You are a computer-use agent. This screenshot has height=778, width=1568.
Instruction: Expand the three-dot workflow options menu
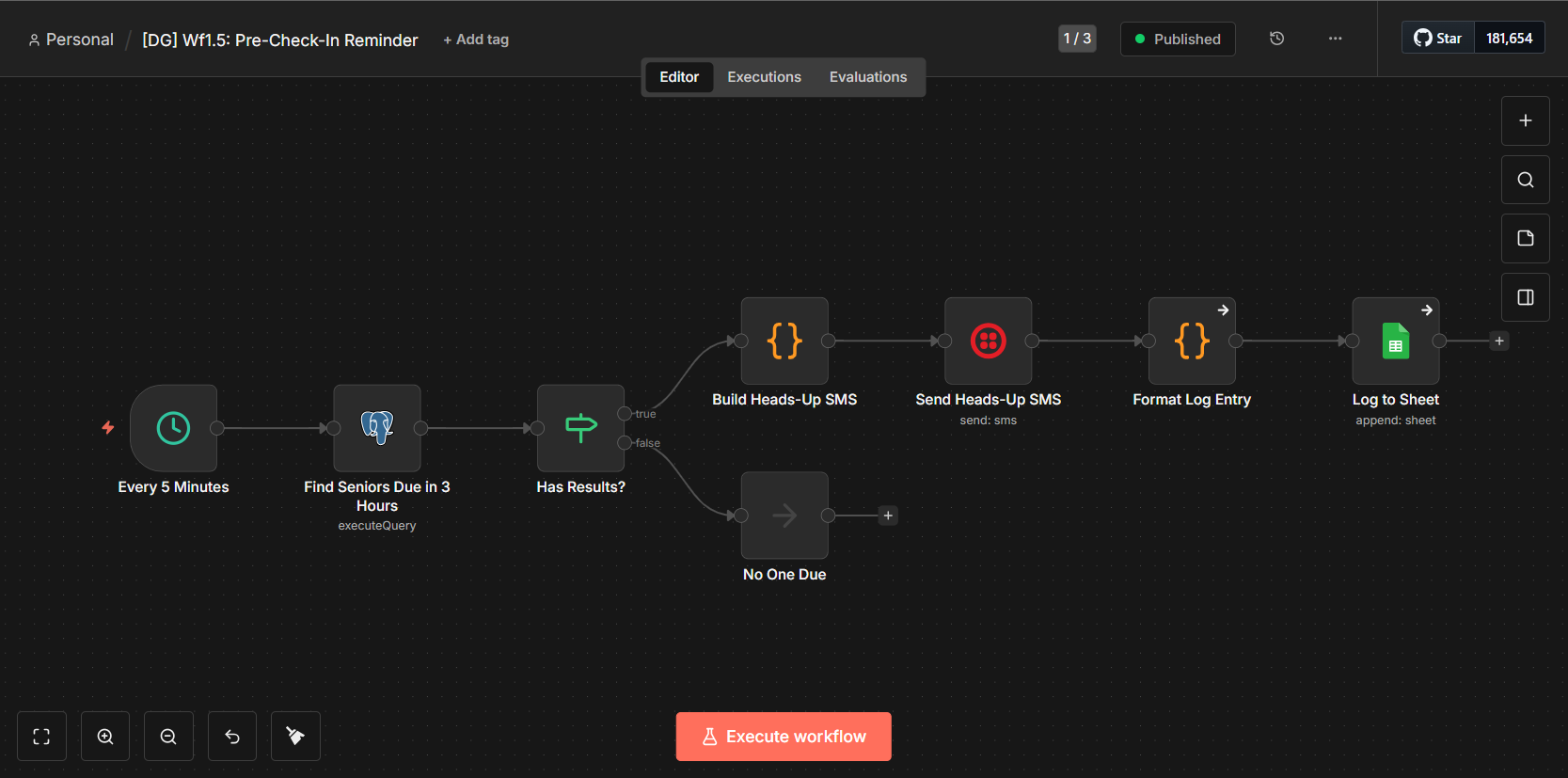tap(1335, 39)
